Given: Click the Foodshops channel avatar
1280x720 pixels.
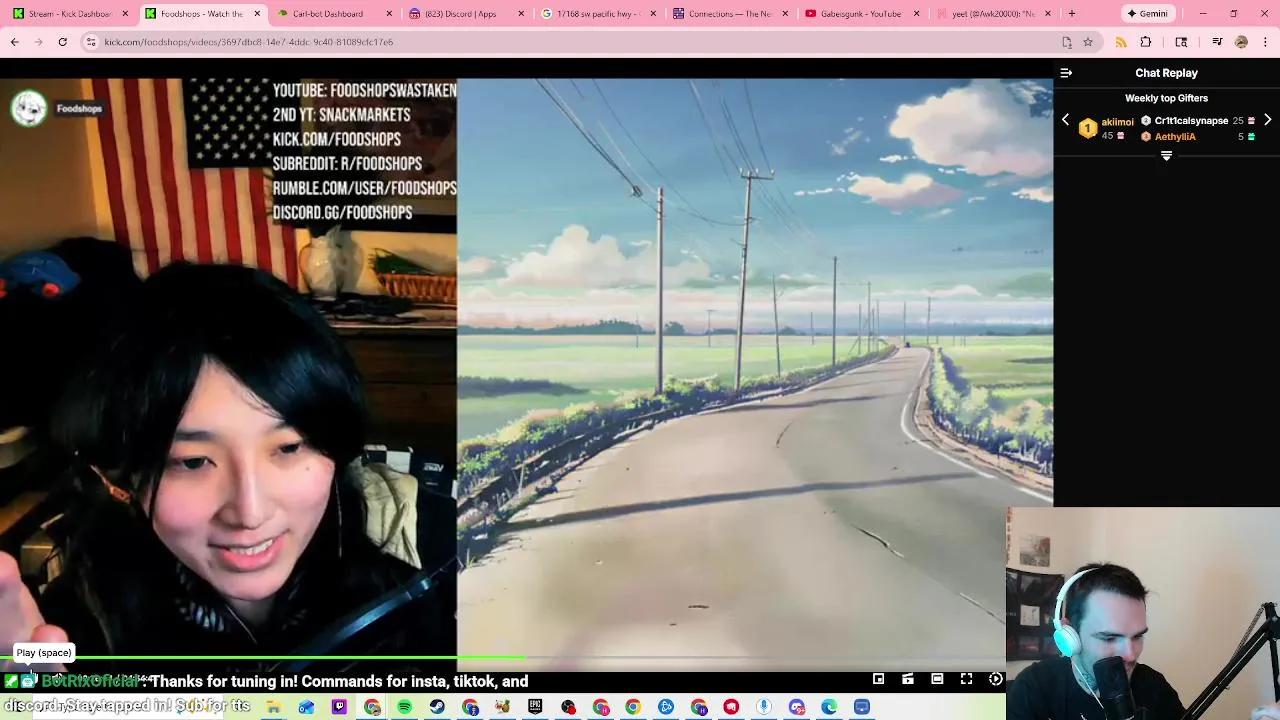Looking at the screenshot, I should (29, 108).
